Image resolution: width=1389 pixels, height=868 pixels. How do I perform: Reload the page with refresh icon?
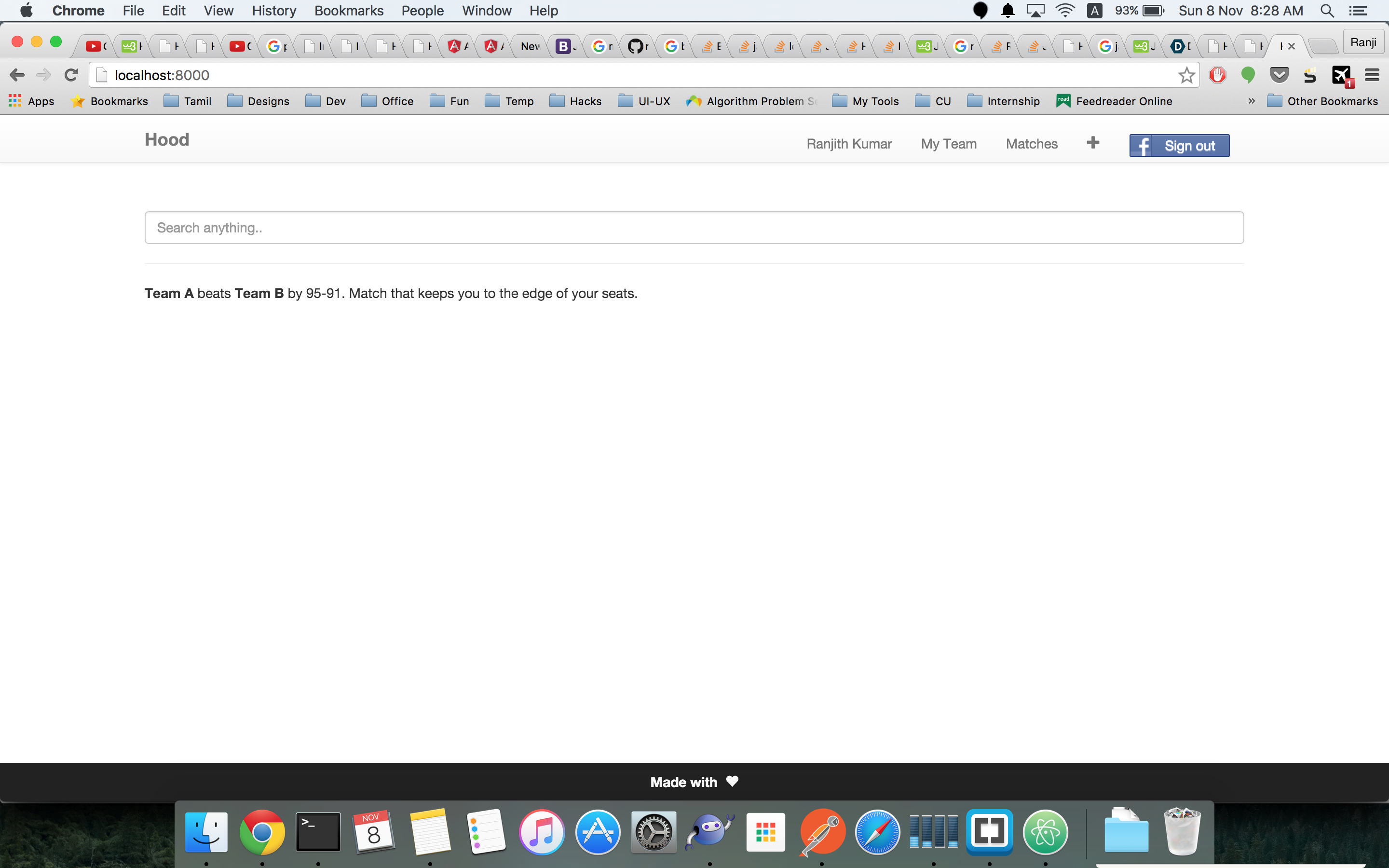click(x=71, y=75)
